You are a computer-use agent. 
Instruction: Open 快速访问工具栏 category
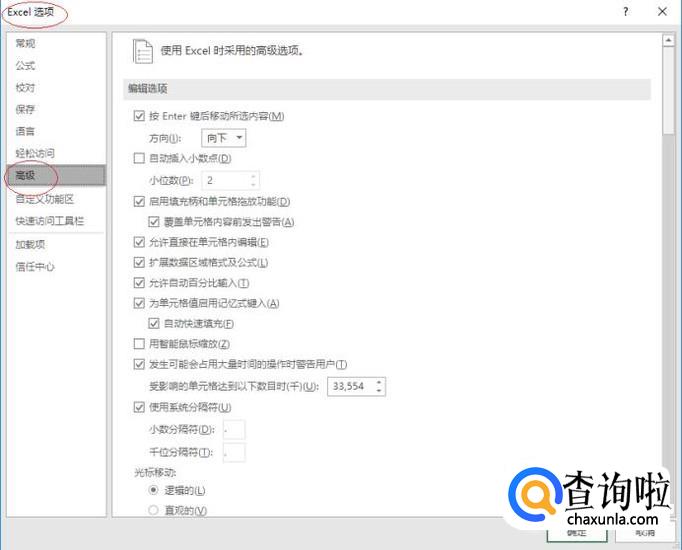(50, 221)
